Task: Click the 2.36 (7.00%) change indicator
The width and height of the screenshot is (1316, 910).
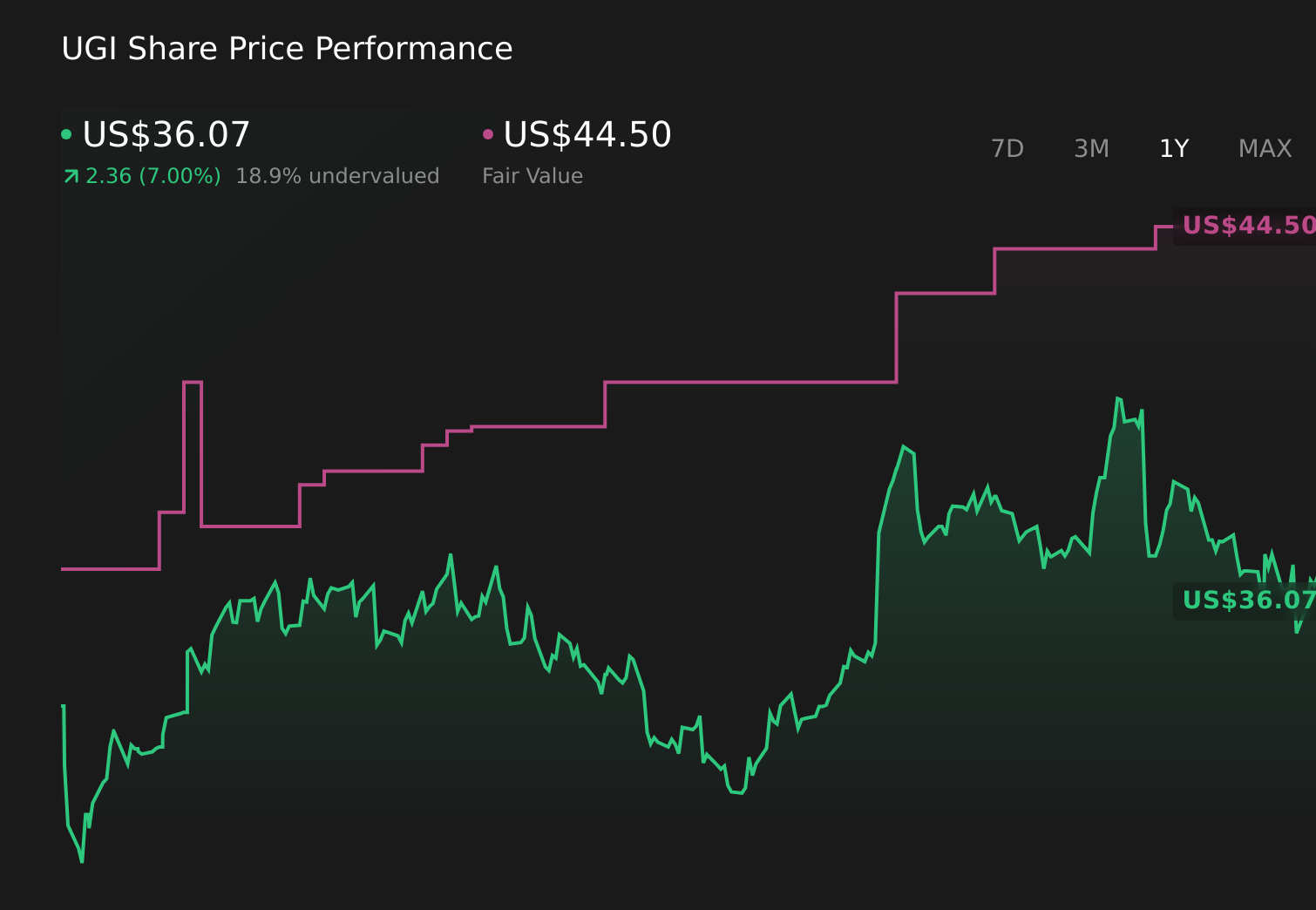Action: click(153, 175)
